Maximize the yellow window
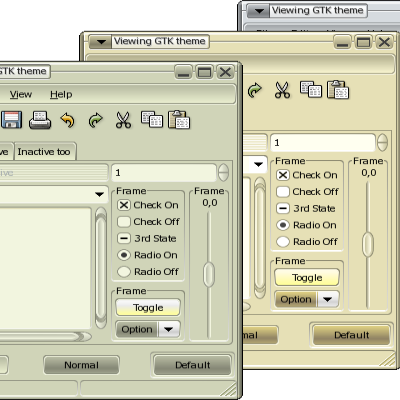This screenshot has width=400, height=400. click(x=363, y=42)
